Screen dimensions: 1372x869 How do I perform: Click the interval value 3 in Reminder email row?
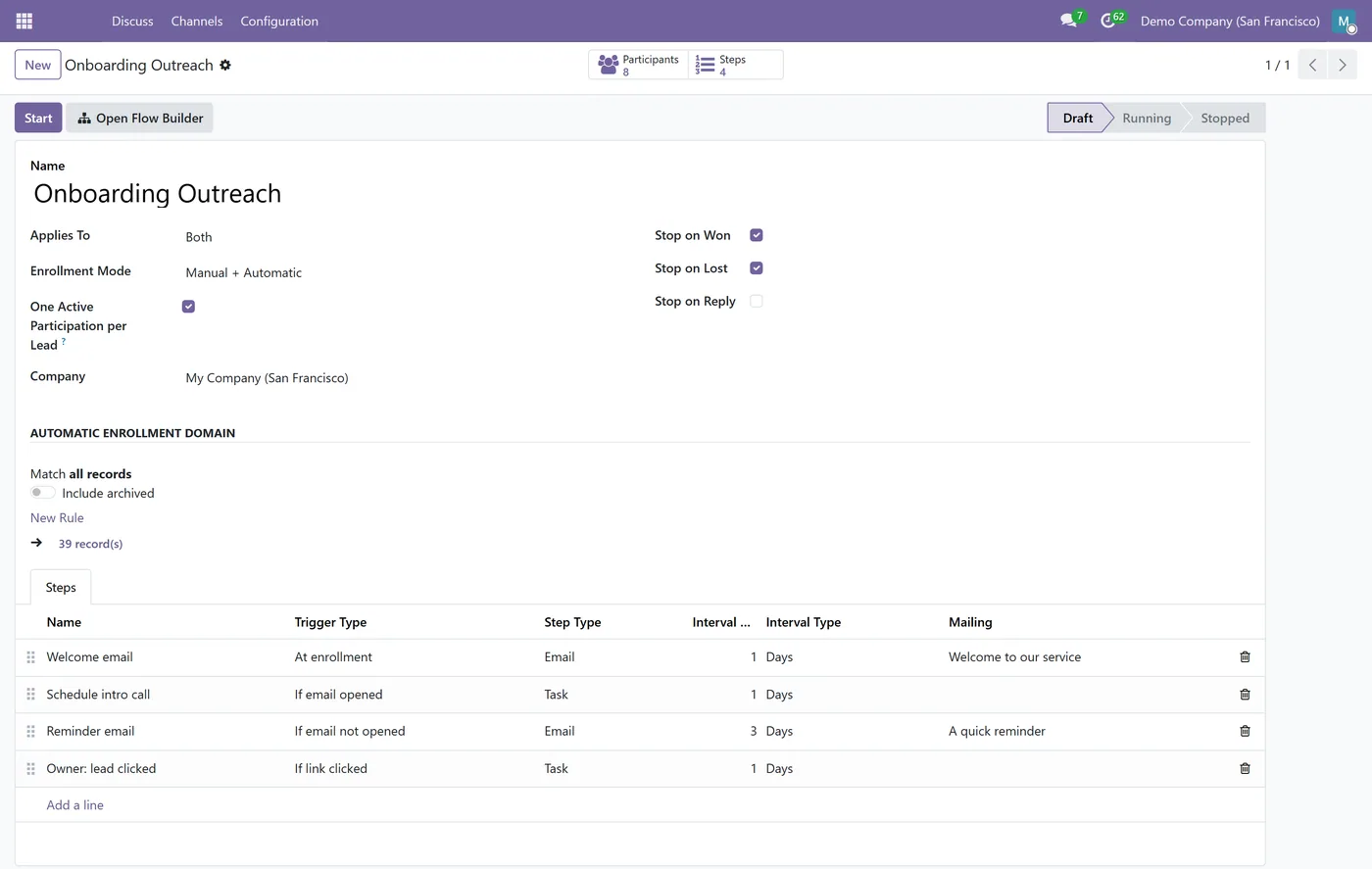click(753, 731)
